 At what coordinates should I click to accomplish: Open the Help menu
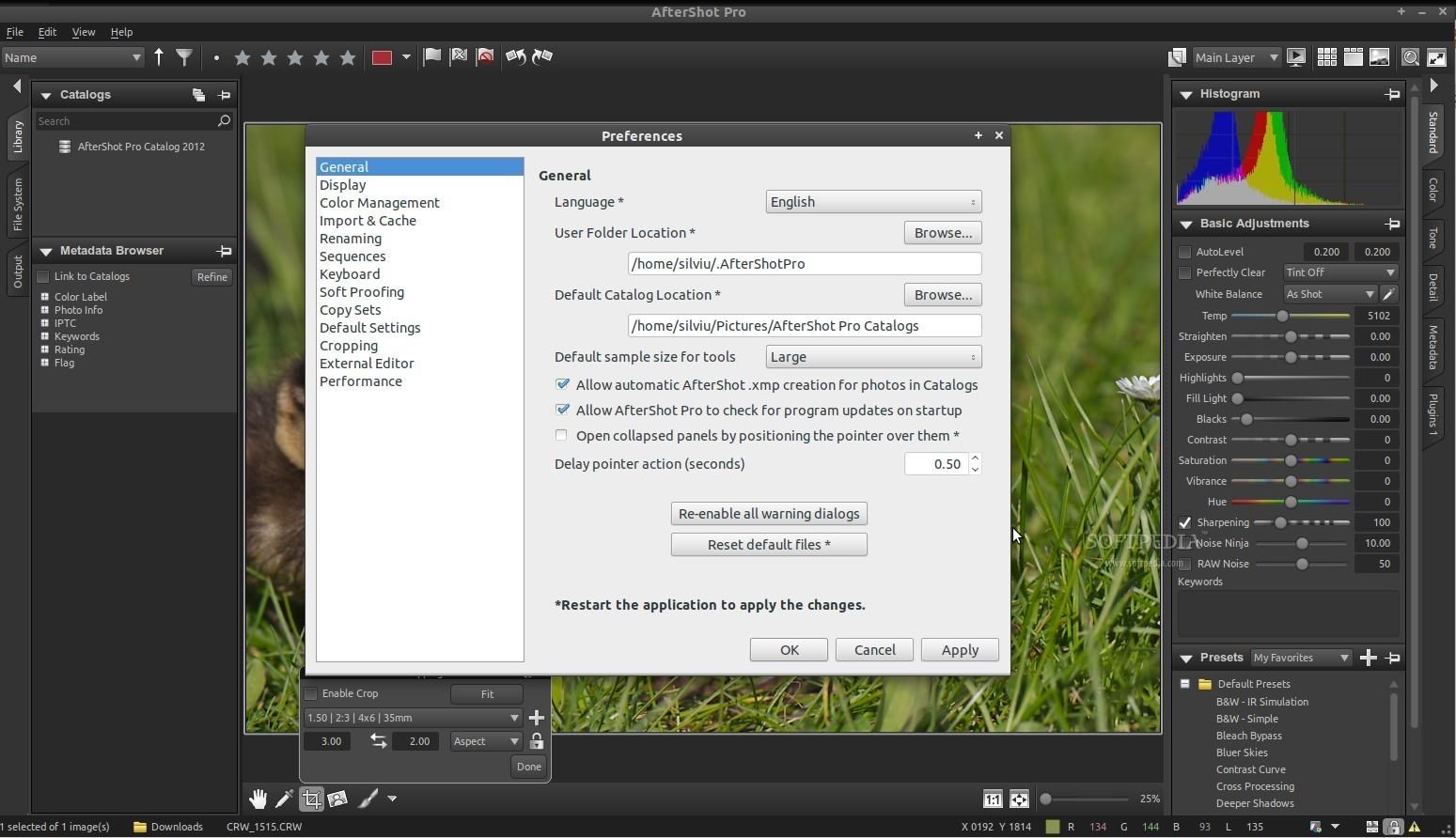point(121,32)
